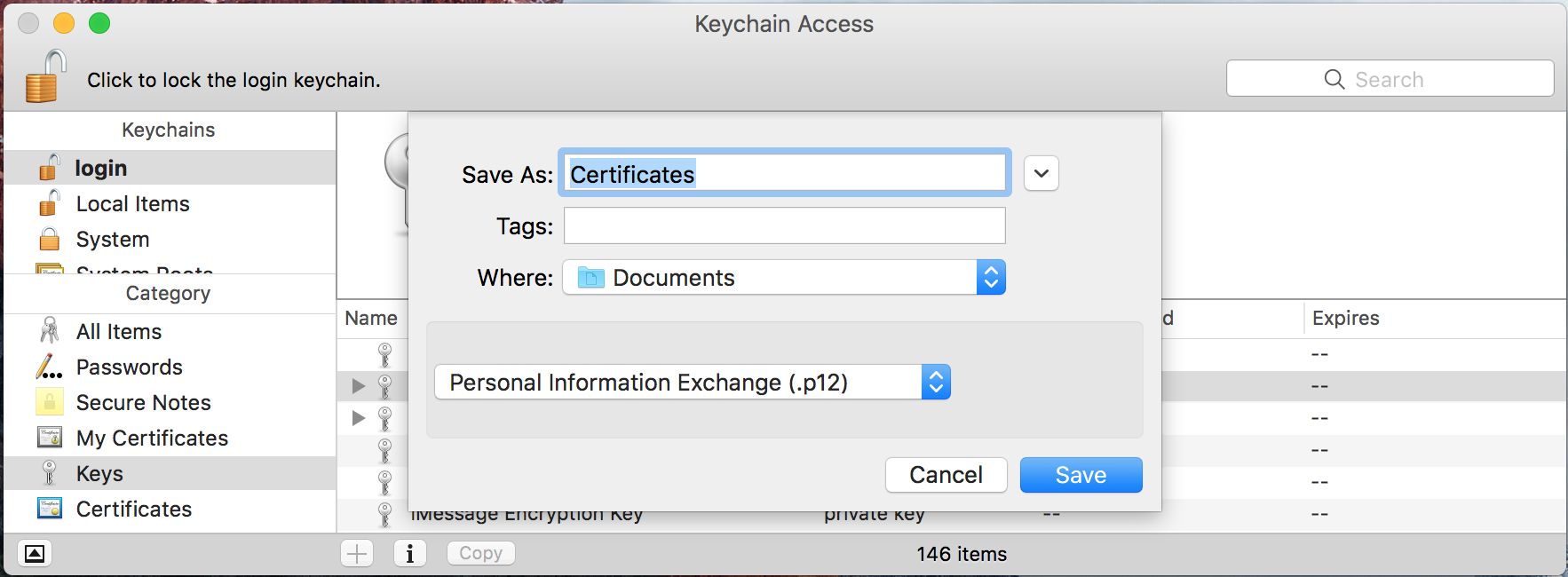Open the file format .p12 dropdown
The height and width of the screenshot is (577, 1568).
pyautogui.click(x=693, y=382)
